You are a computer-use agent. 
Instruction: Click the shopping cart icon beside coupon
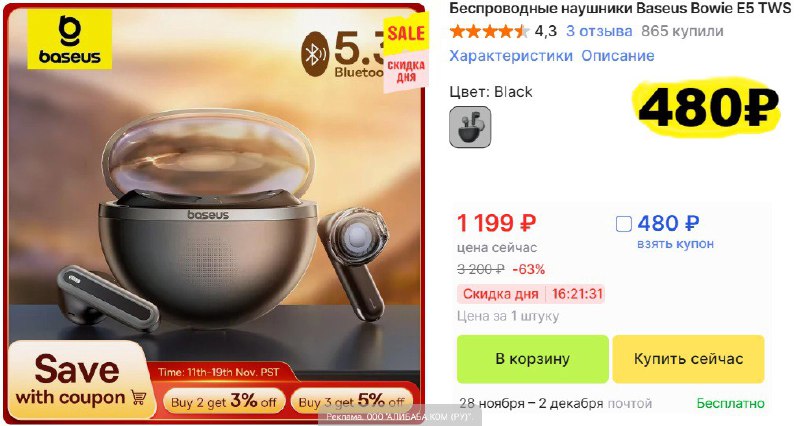click(138, 397)
